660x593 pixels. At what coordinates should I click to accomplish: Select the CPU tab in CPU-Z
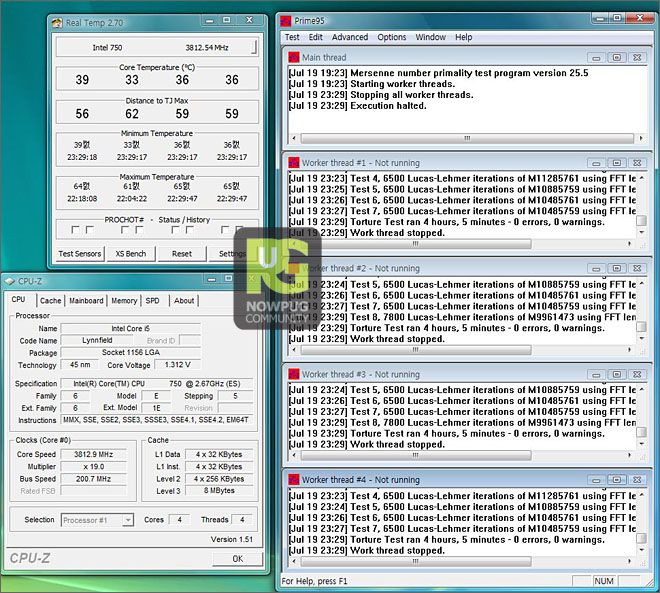[x=19, y=299]
